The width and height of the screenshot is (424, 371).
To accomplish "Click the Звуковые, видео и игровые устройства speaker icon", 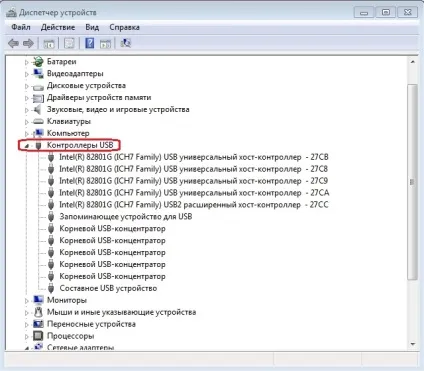I will [38, 109].
